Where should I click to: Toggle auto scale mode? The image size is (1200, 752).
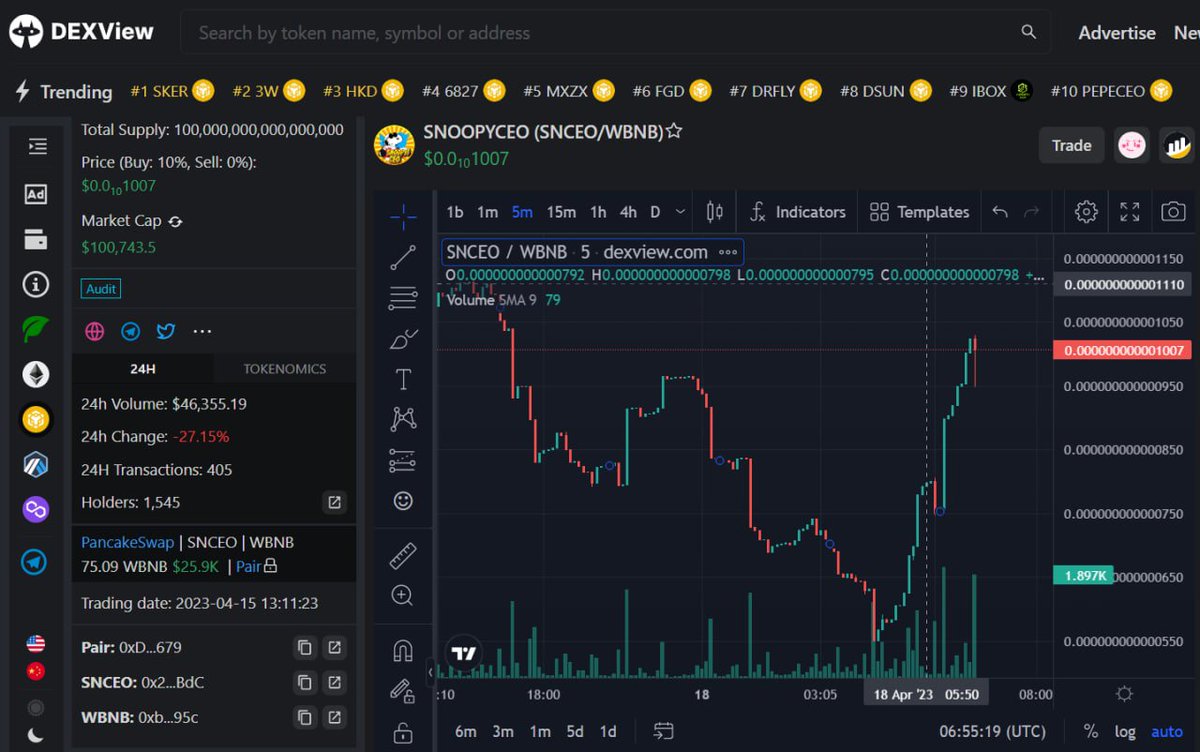(1167, 731)
